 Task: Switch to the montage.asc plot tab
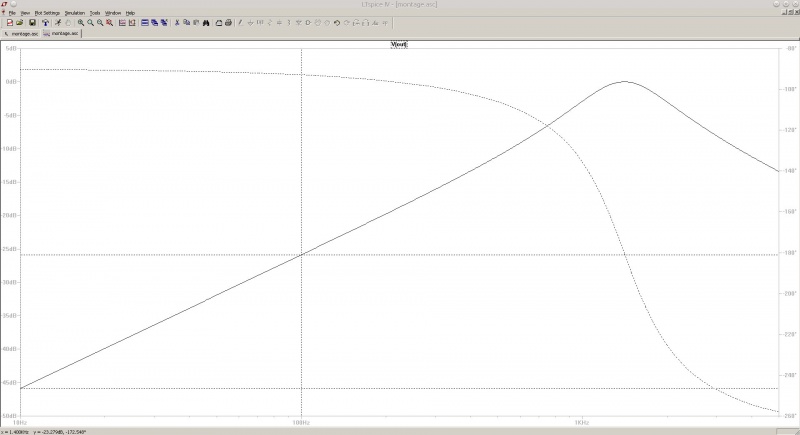click(61, 34)
